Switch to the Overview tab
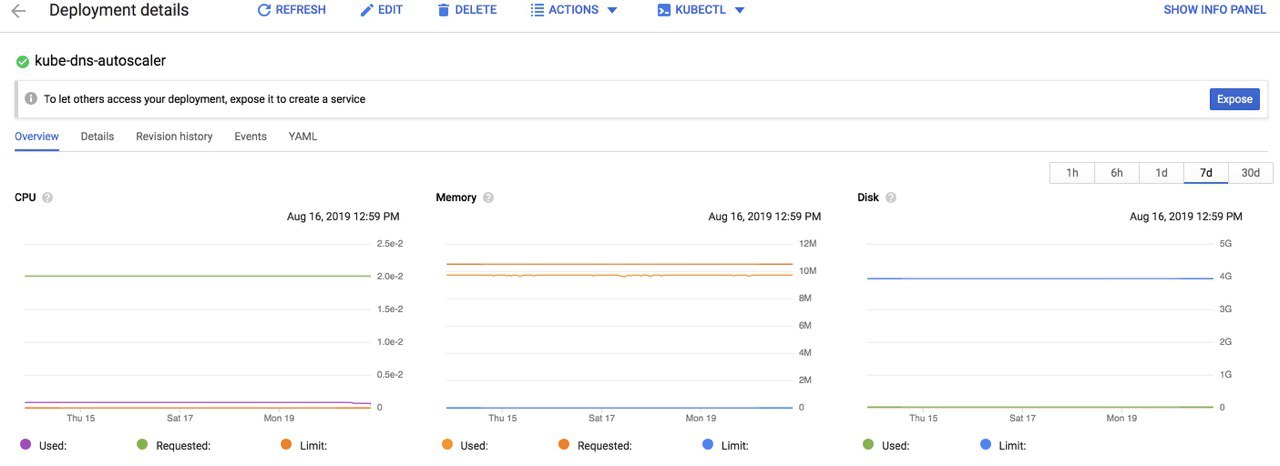The width and height of the screenshot is (1280, 466). pyautogui.click(x=37, y=136)
